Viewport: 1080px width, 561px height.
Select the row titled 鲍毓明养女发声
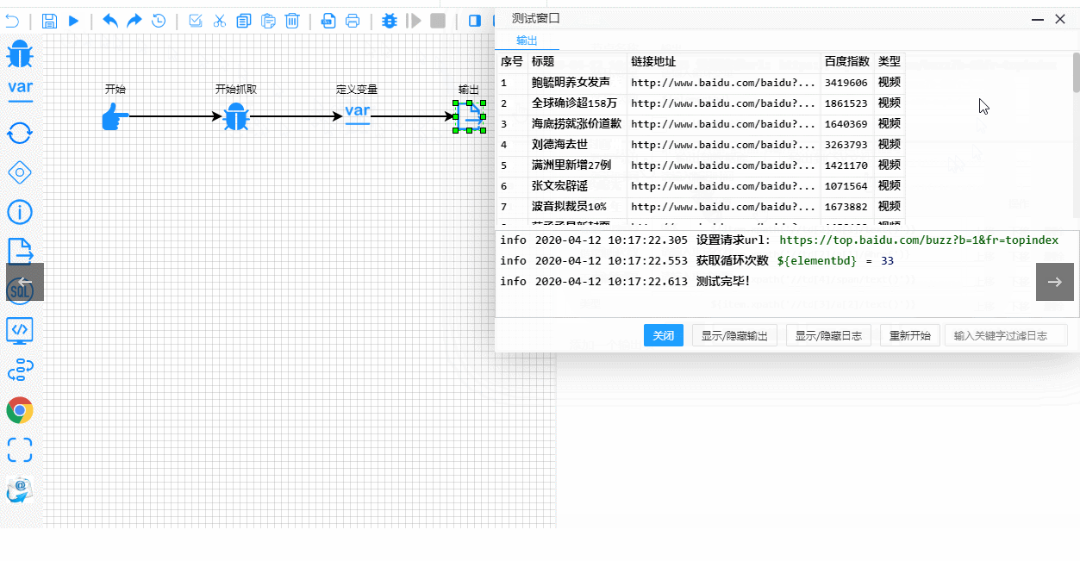click(x=701, y=83)
